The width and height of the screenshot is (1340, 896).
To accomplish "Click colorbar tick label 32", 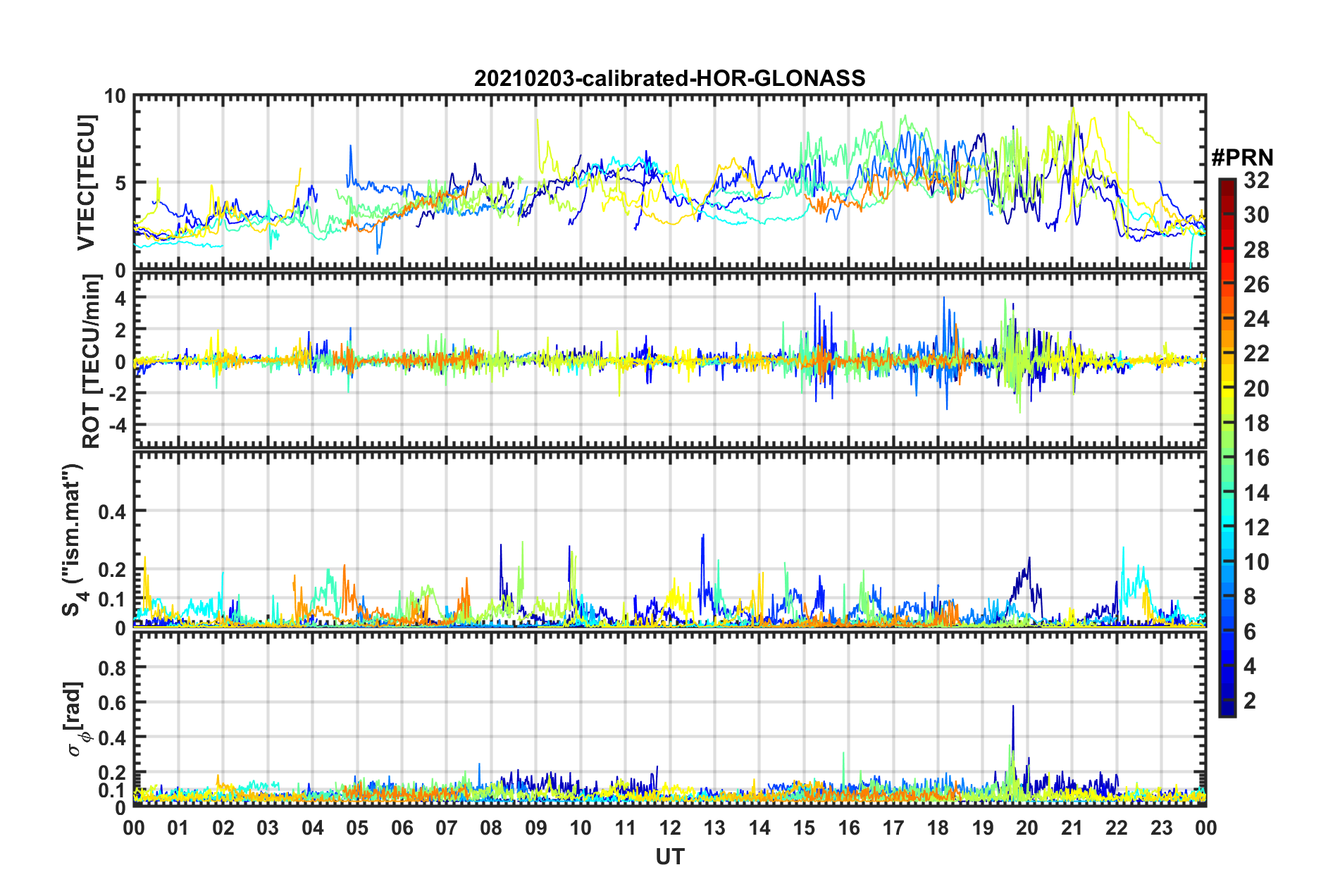I will click(x=1256, y=180).
